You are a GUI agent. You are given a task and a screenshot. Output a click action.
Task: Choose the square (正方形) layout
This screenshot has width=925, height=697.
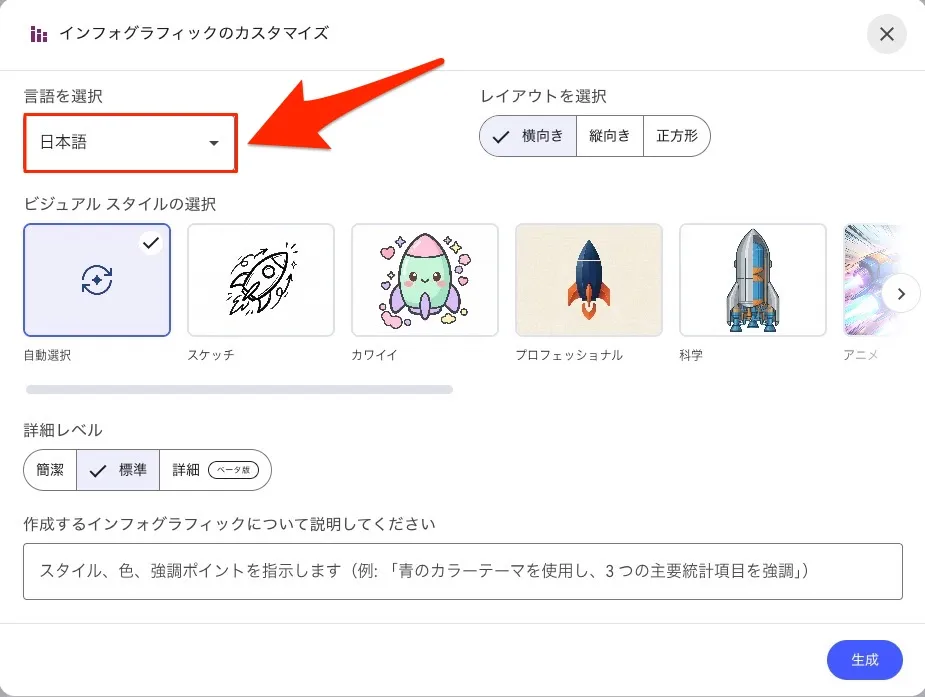(x=677, y=136)
